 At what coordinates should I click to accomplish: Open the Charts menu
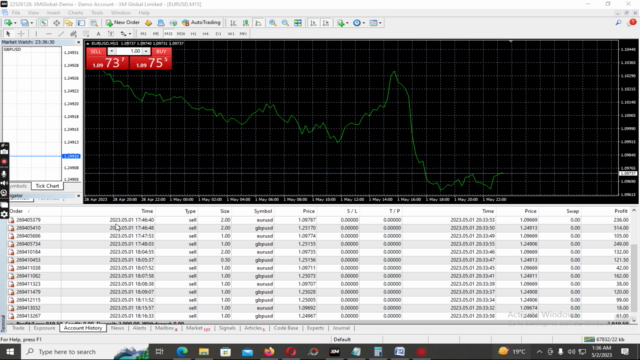coord(75,13)
